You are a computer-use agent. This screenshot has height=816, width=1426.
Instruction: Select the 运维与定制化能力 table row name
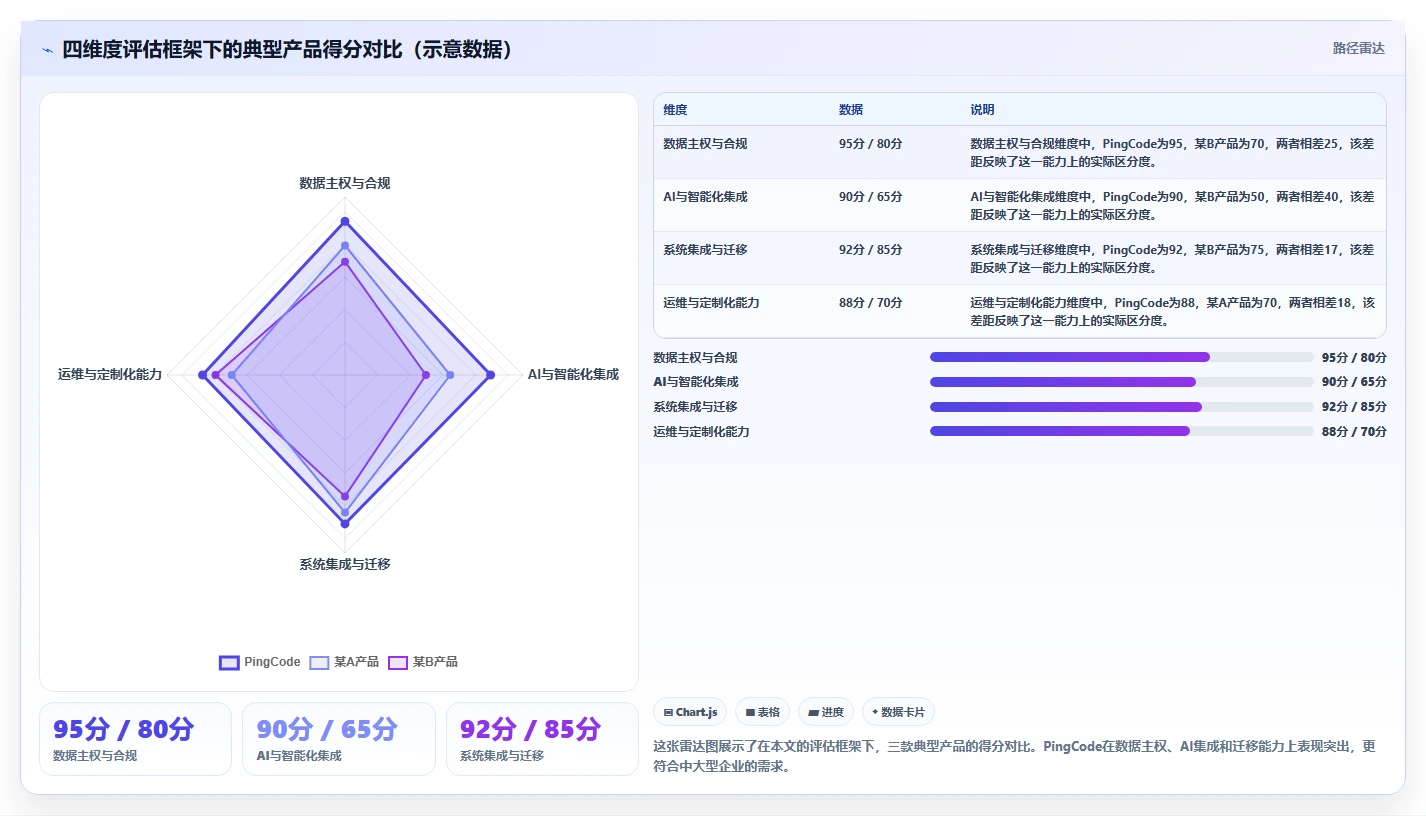(711, 302)
